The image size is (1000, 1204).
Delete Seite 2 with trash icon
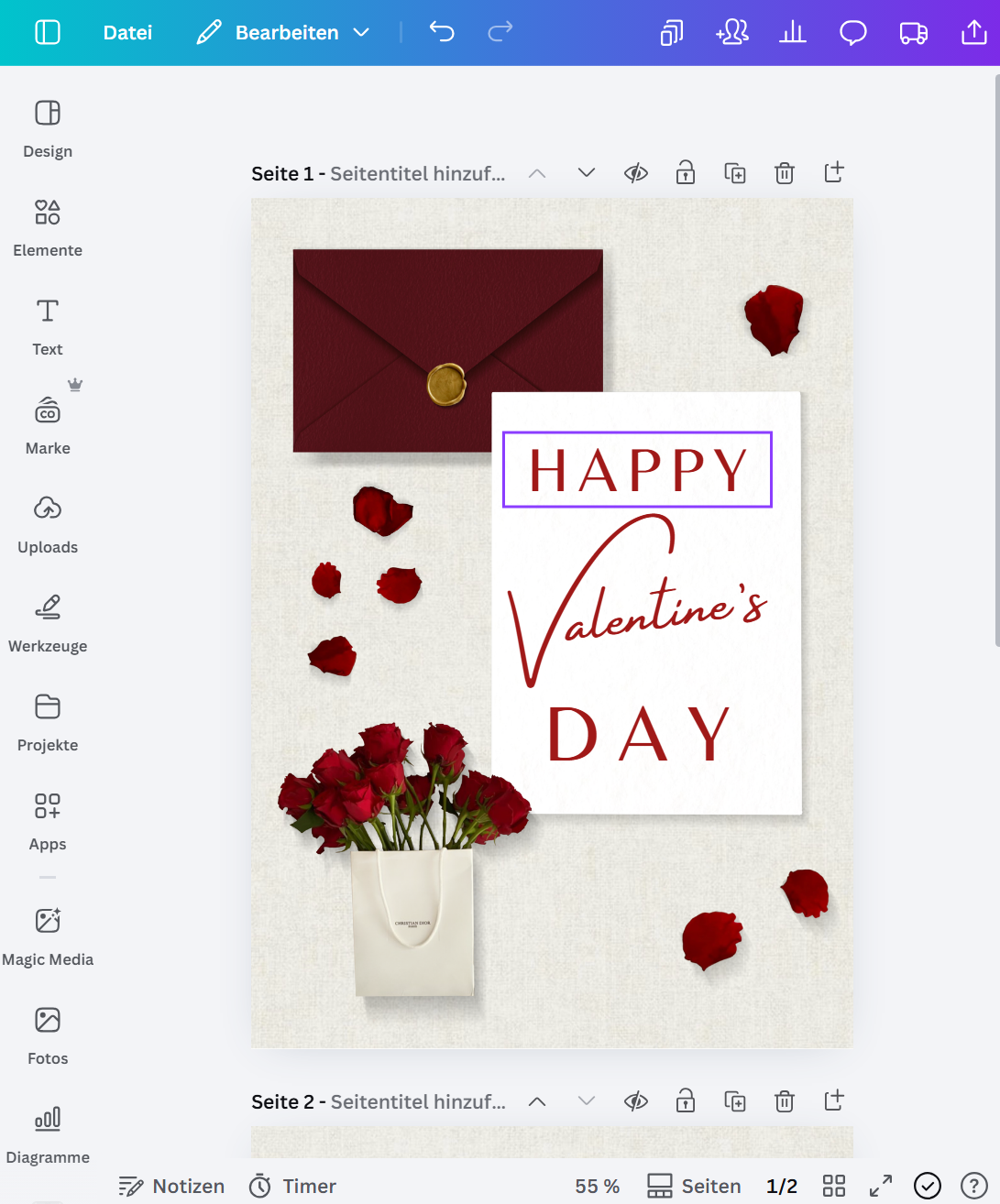tap(785, 1100)
